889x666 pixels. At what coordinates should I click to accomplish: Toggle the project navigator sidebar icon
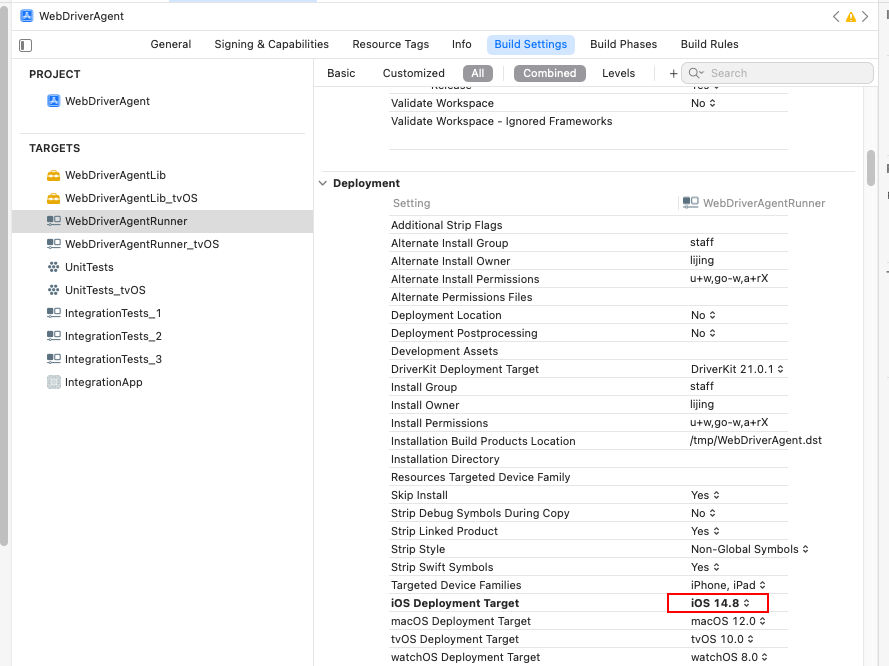point(26,45)
